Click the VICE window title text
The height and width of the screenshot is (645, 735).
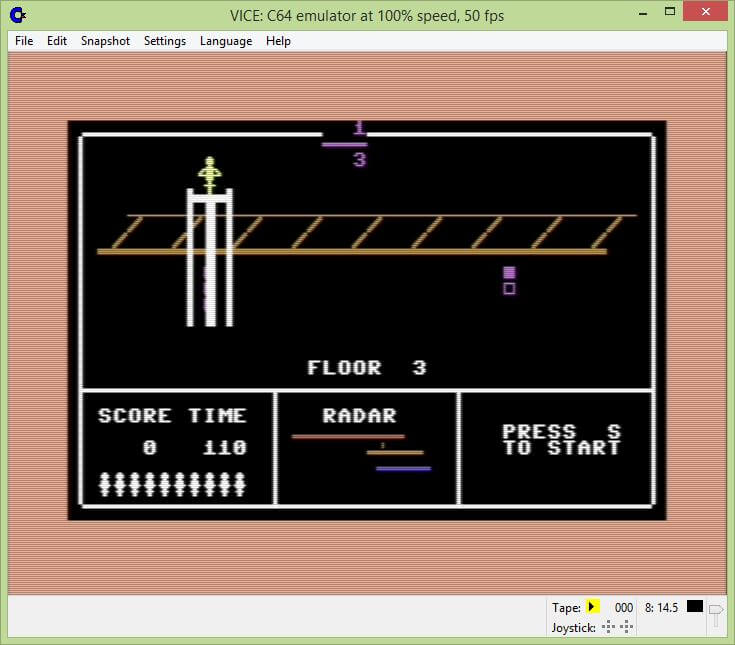(x=367, y=16)
